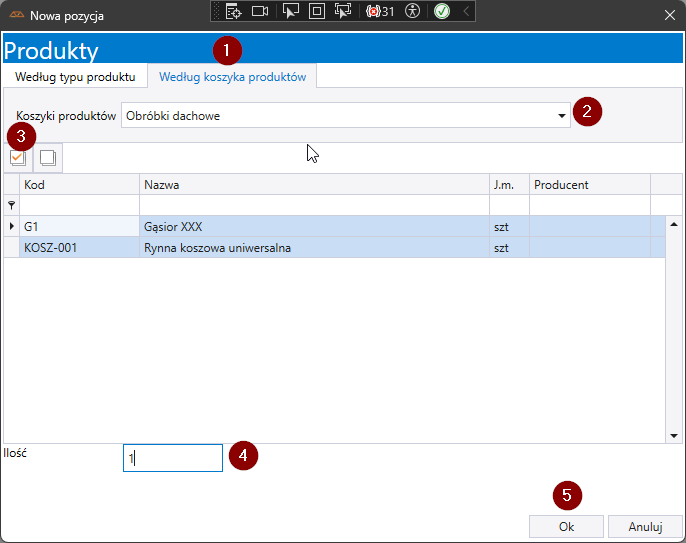Collapse the debug toolbar with chevron
The image size is (686, 543).
(466, 12)
